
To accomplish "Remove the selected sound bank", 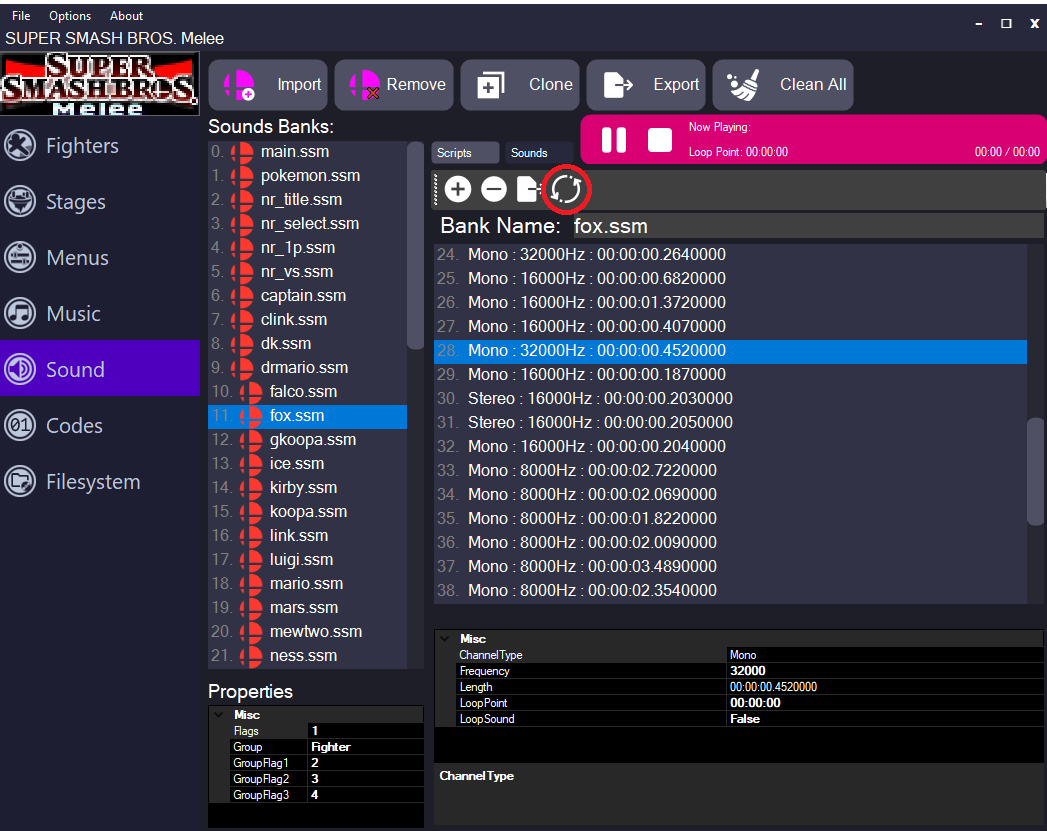I will click(394, 85).
